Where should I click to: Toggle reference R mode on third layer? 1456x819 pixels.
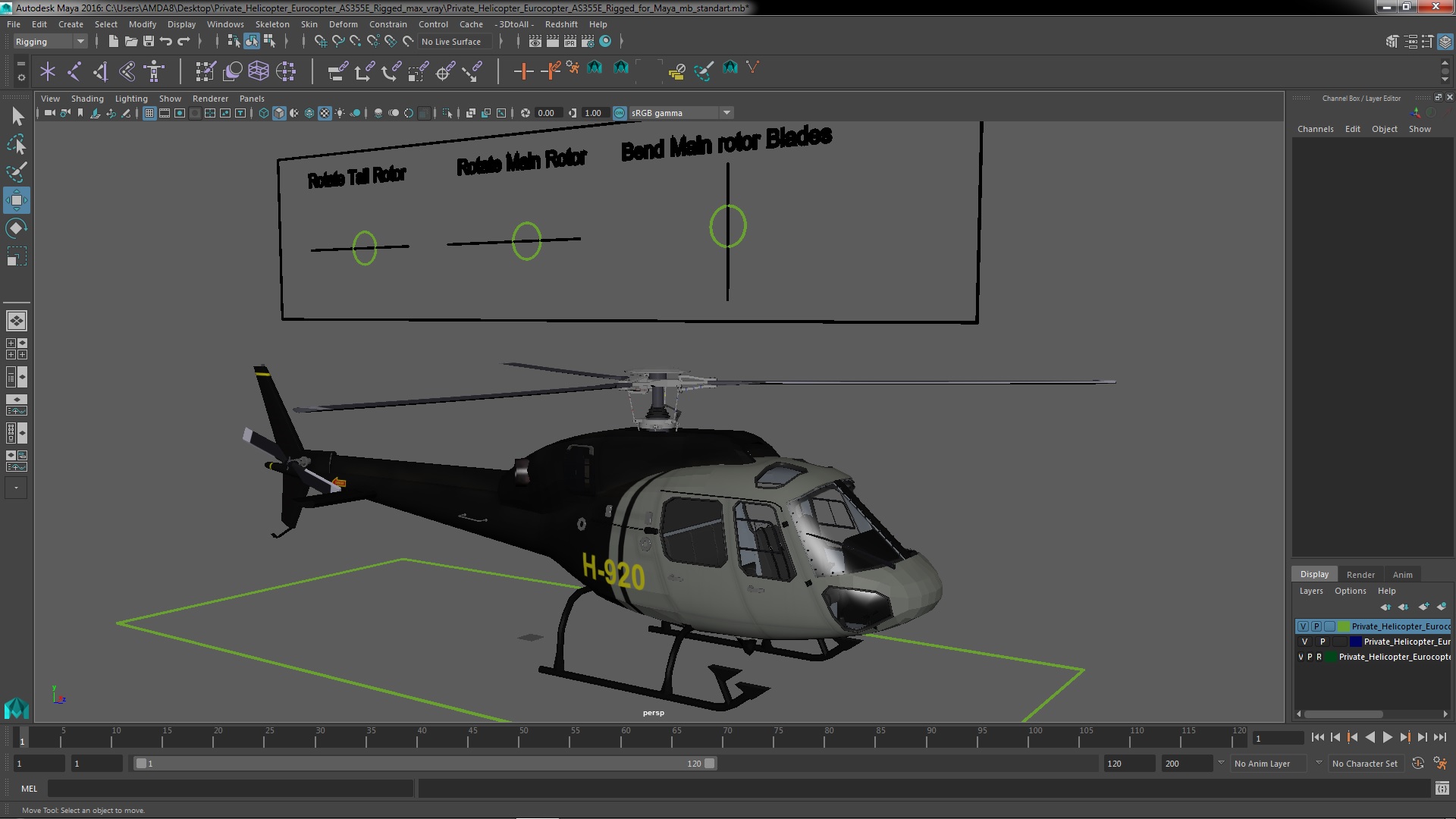coord(1319,657)
